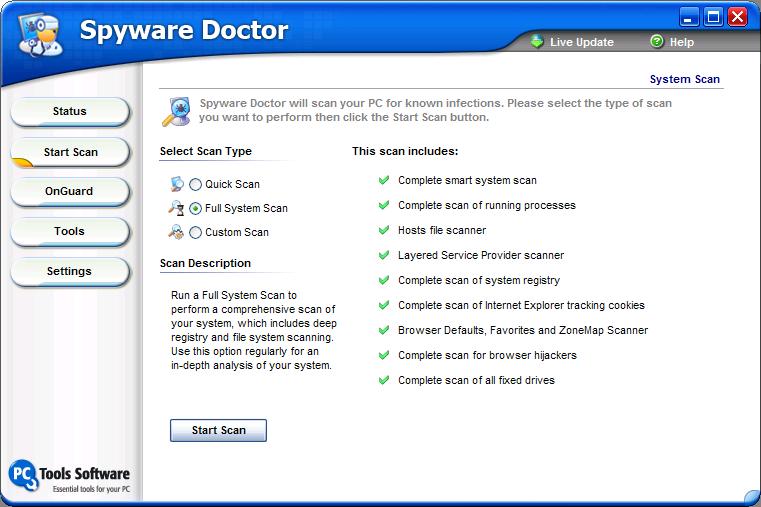Click the System Scan magnifier bug icon
This screenshot has width=761, height=507.
coord(176,112)
